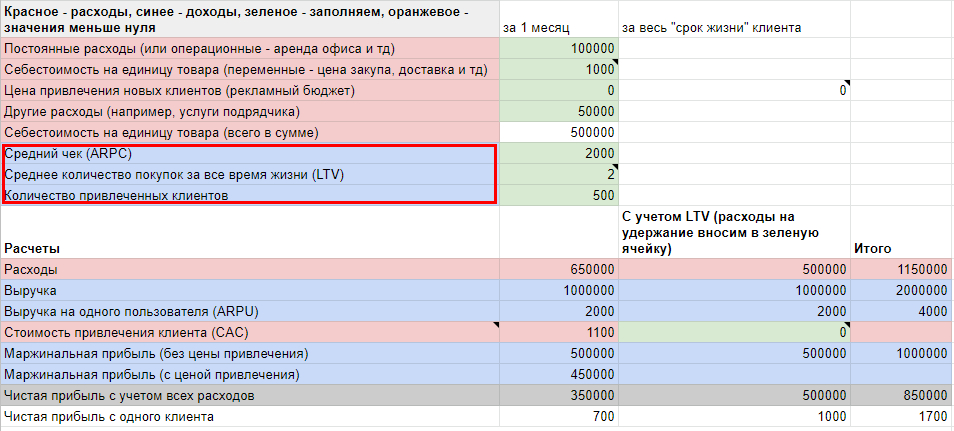Viewport: 954px width, 431px height.
Task: Select the bold 'Расчеты' heading cell
Action: point(249,232)
